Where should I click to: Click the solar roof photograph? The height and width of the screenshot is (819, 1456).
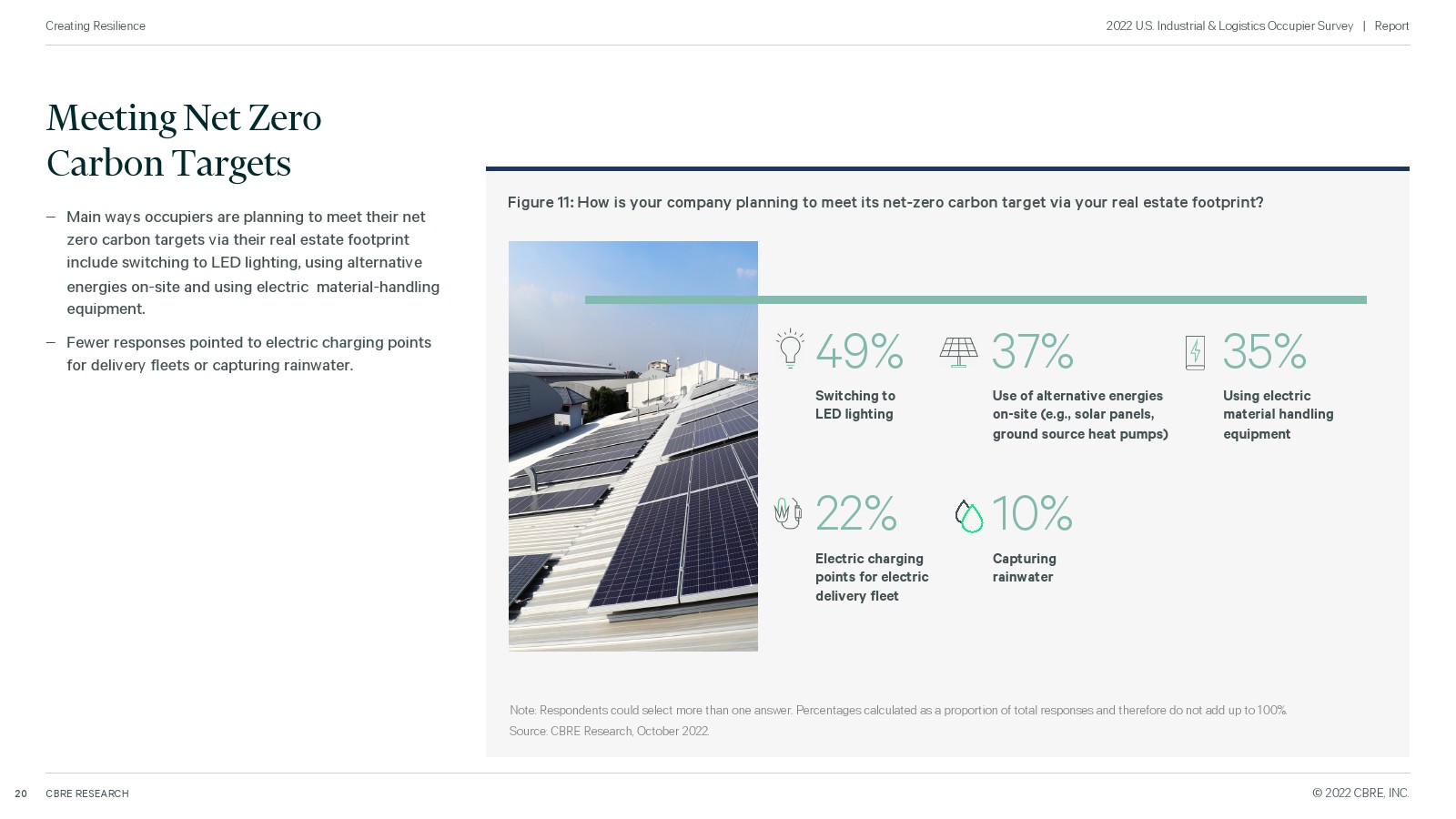click(x=633, y=446)
